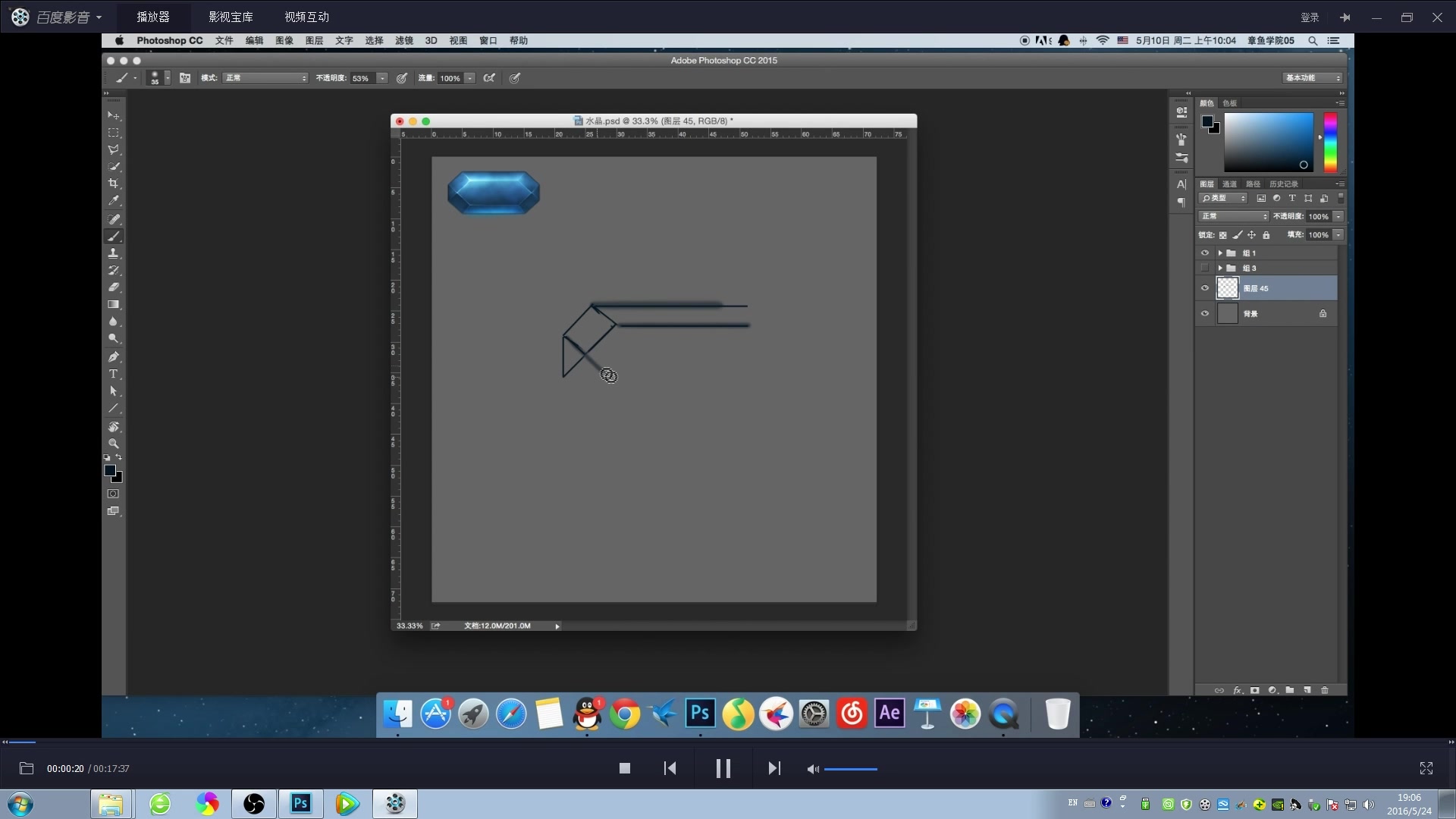The image size is (1456, 819).
Task: Click the color hue spectrum bar
Action: click(x=1330, y=143)
